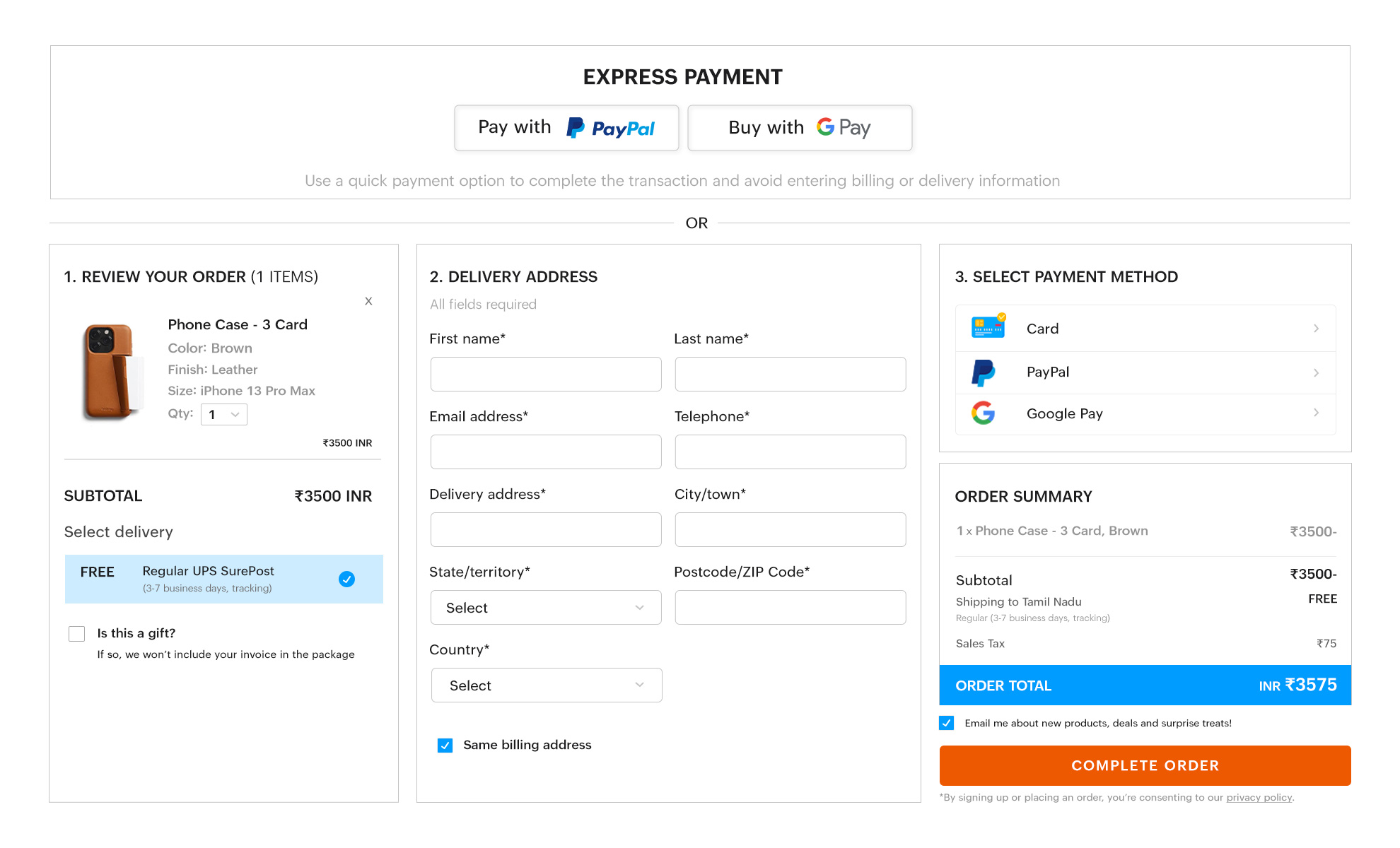The image size is (1400, 848).
Task: Click the PayPal payment method row
Action: click(x=1145, y=372)
